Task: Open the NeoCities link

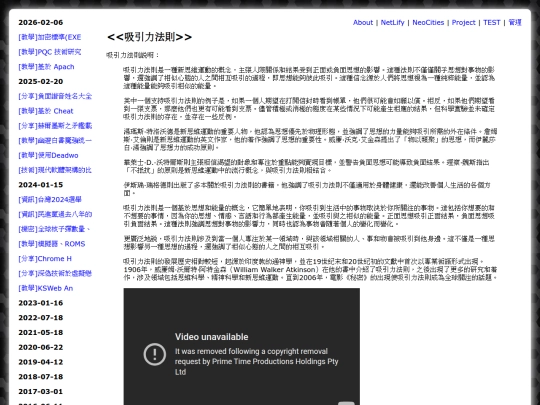Action: coord(428,22)
